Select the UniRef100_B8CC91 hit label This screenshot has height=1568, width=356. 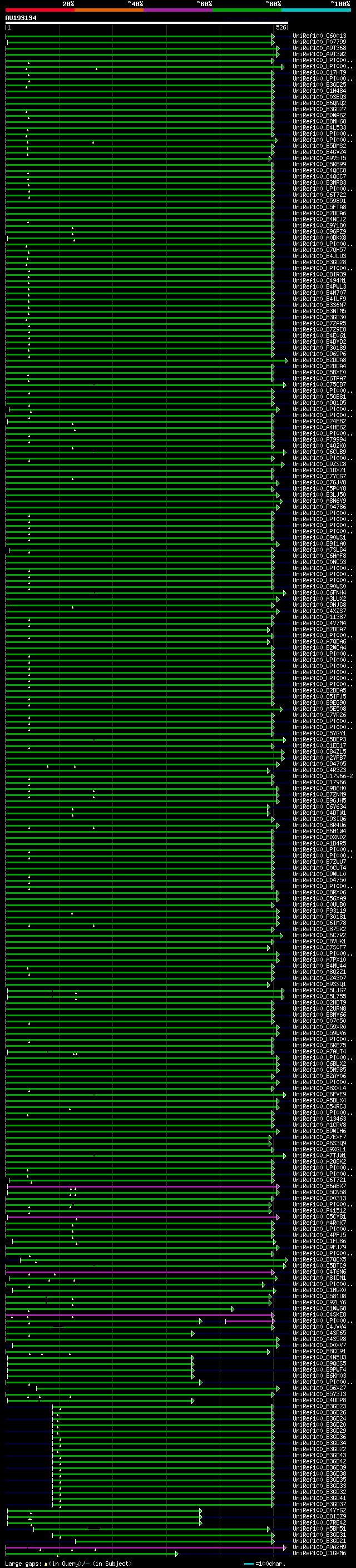click(x=319, y=1351)
